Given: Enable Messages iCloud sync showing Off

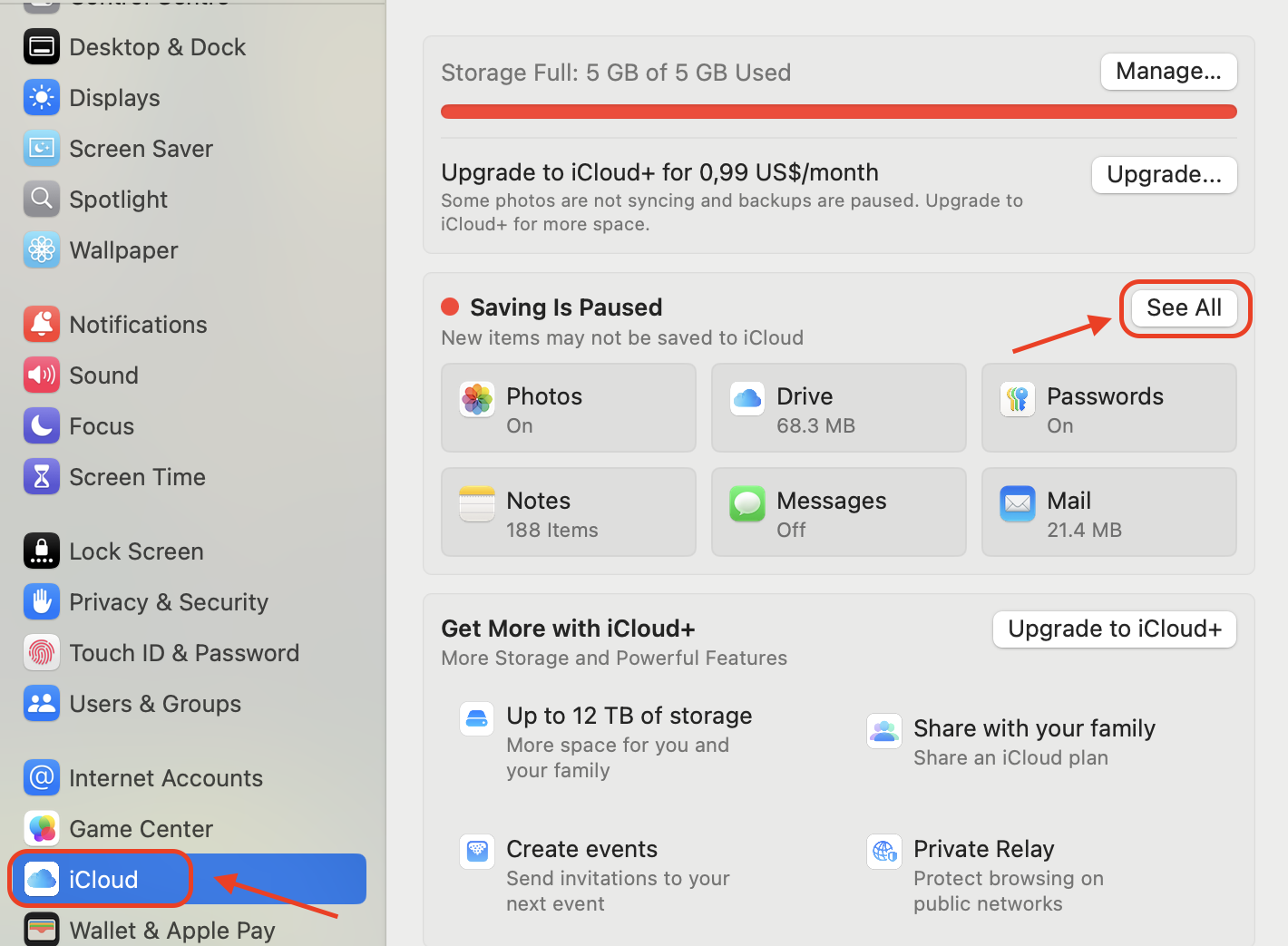Looking at the screenshot, I should pos(838,512).
